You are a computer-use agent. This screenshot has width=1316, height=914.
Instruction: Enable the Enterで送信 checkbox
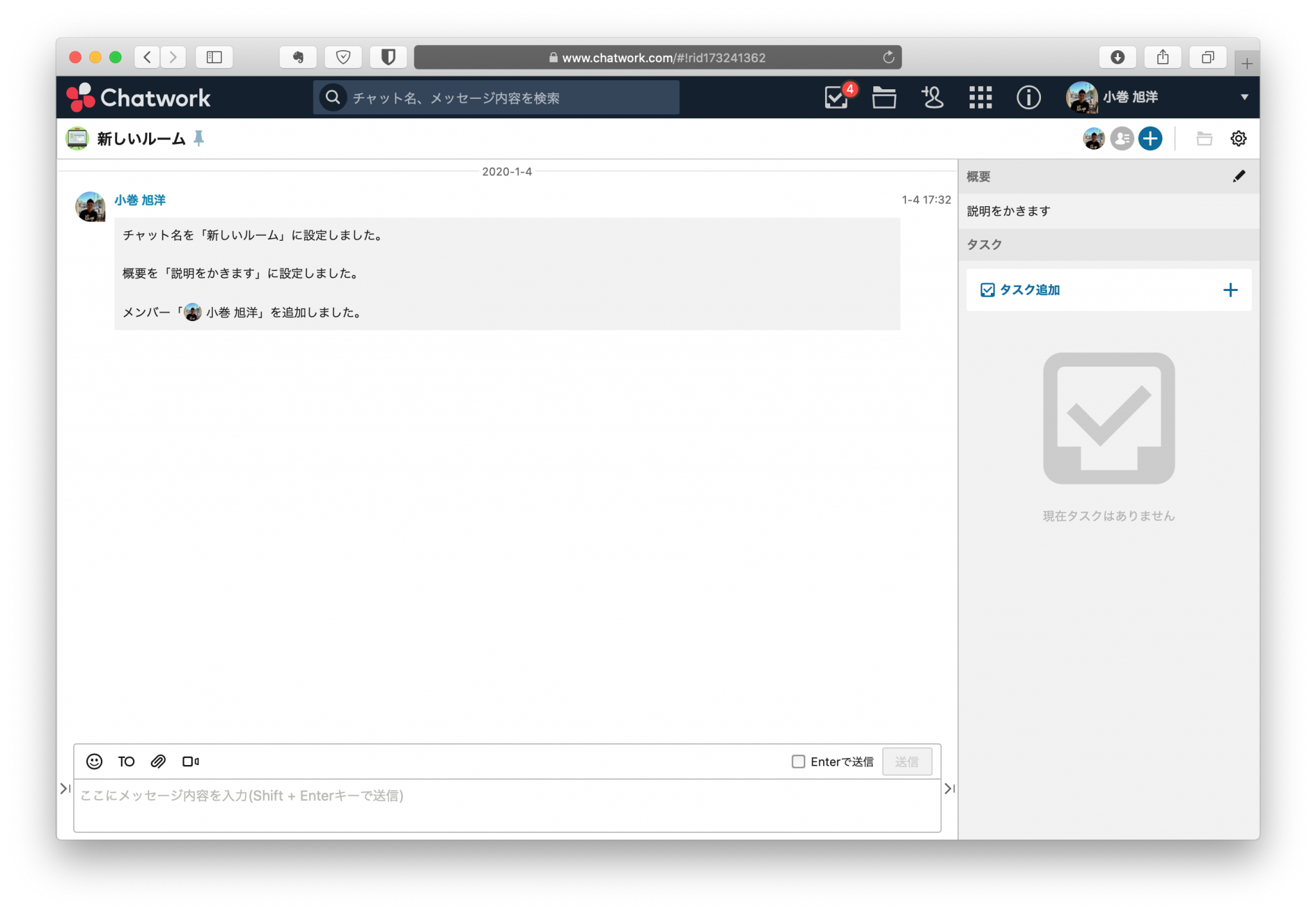coord(798,761)
